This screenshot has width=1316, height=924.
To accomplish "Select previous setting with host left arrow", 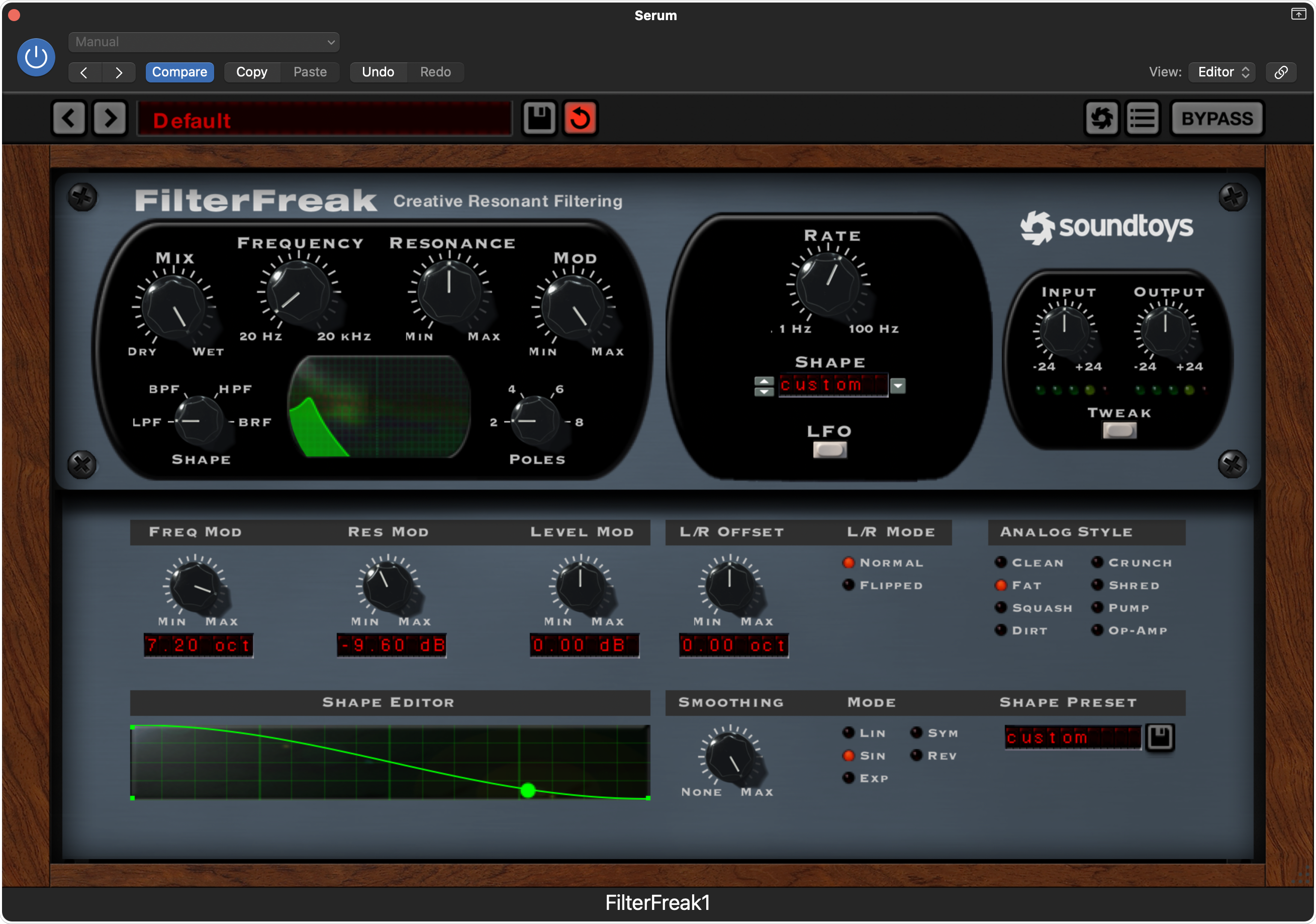I will (84, 72).
